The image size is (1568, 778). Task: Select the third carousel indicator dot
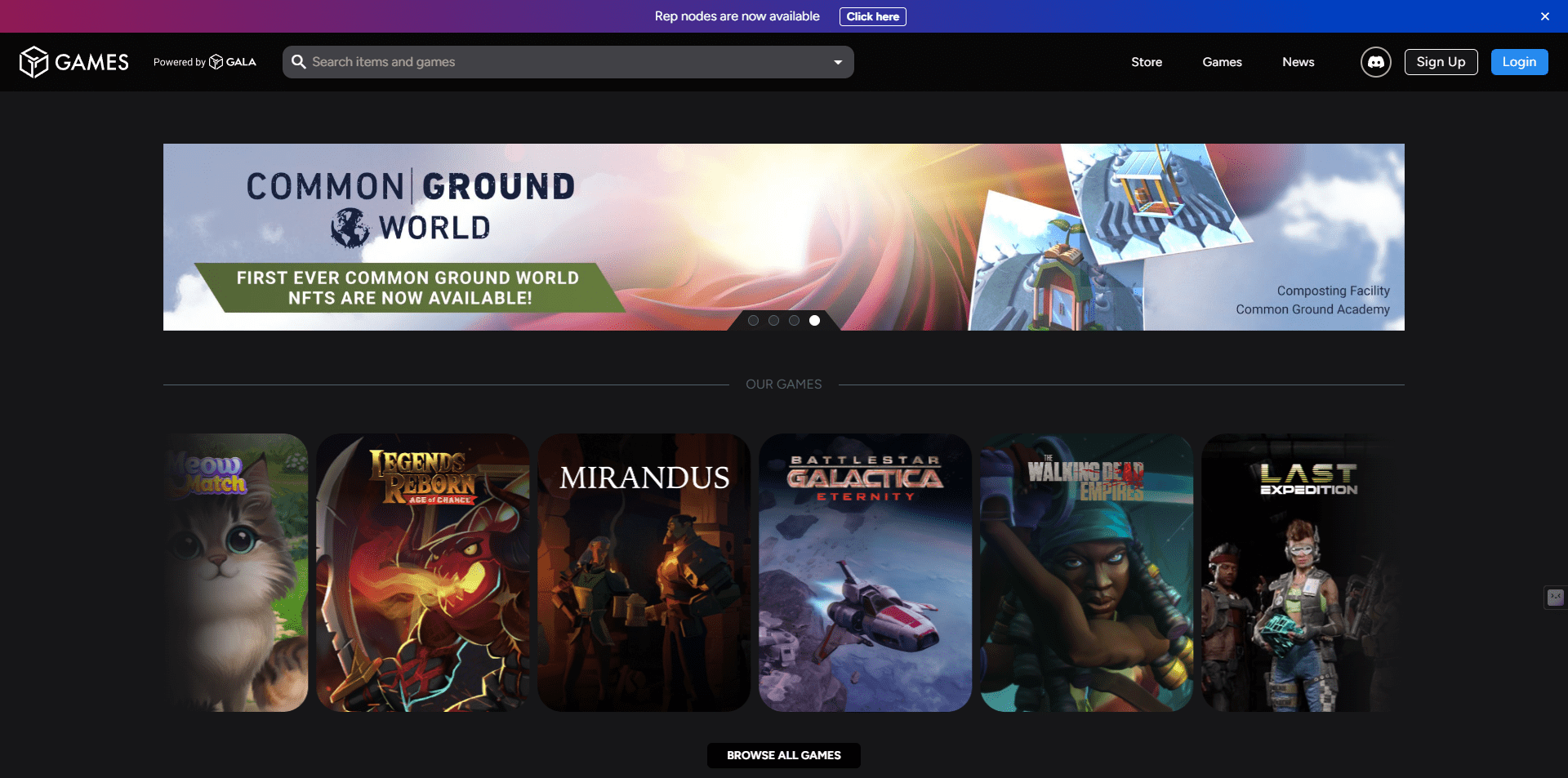794,320
